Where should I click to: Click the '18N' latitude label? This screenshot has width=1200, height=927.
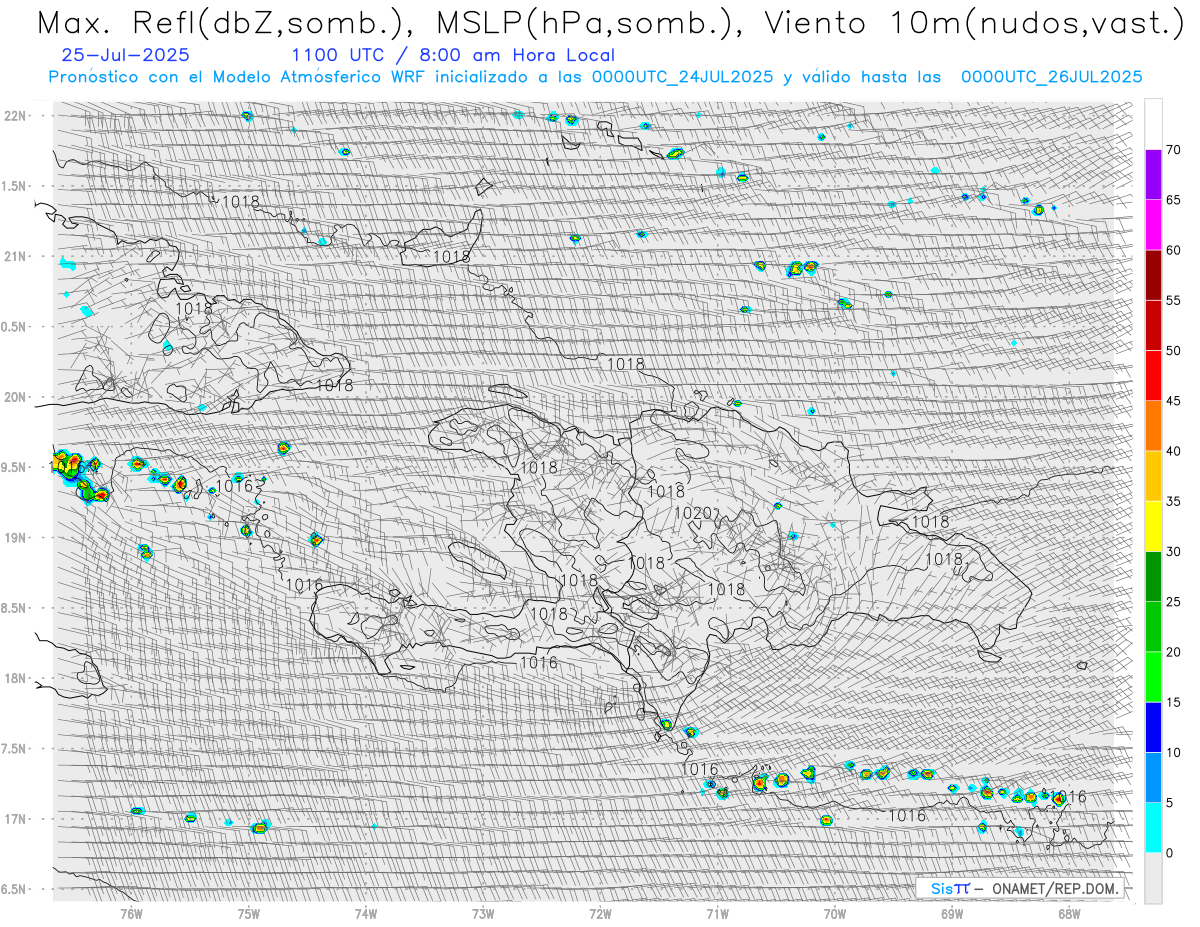click(x=17, y=678)
